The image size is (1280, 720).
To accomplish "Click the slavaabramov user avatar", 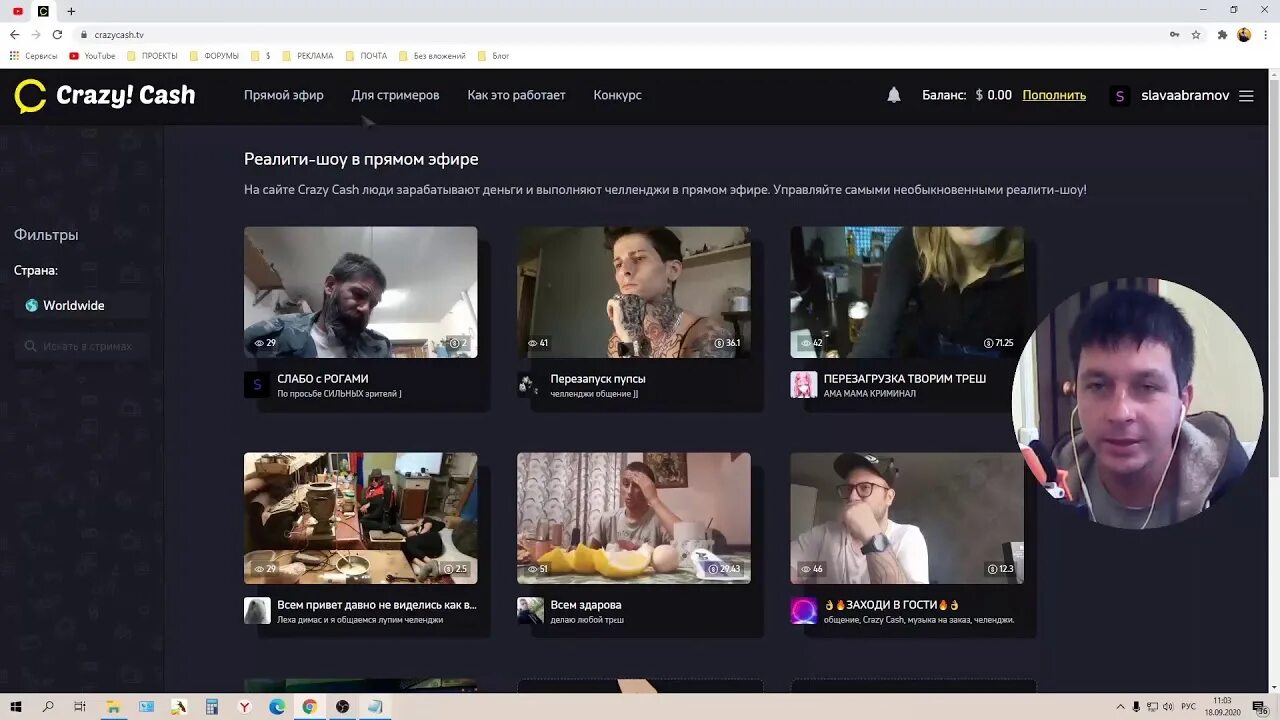I will [1120, 96].
